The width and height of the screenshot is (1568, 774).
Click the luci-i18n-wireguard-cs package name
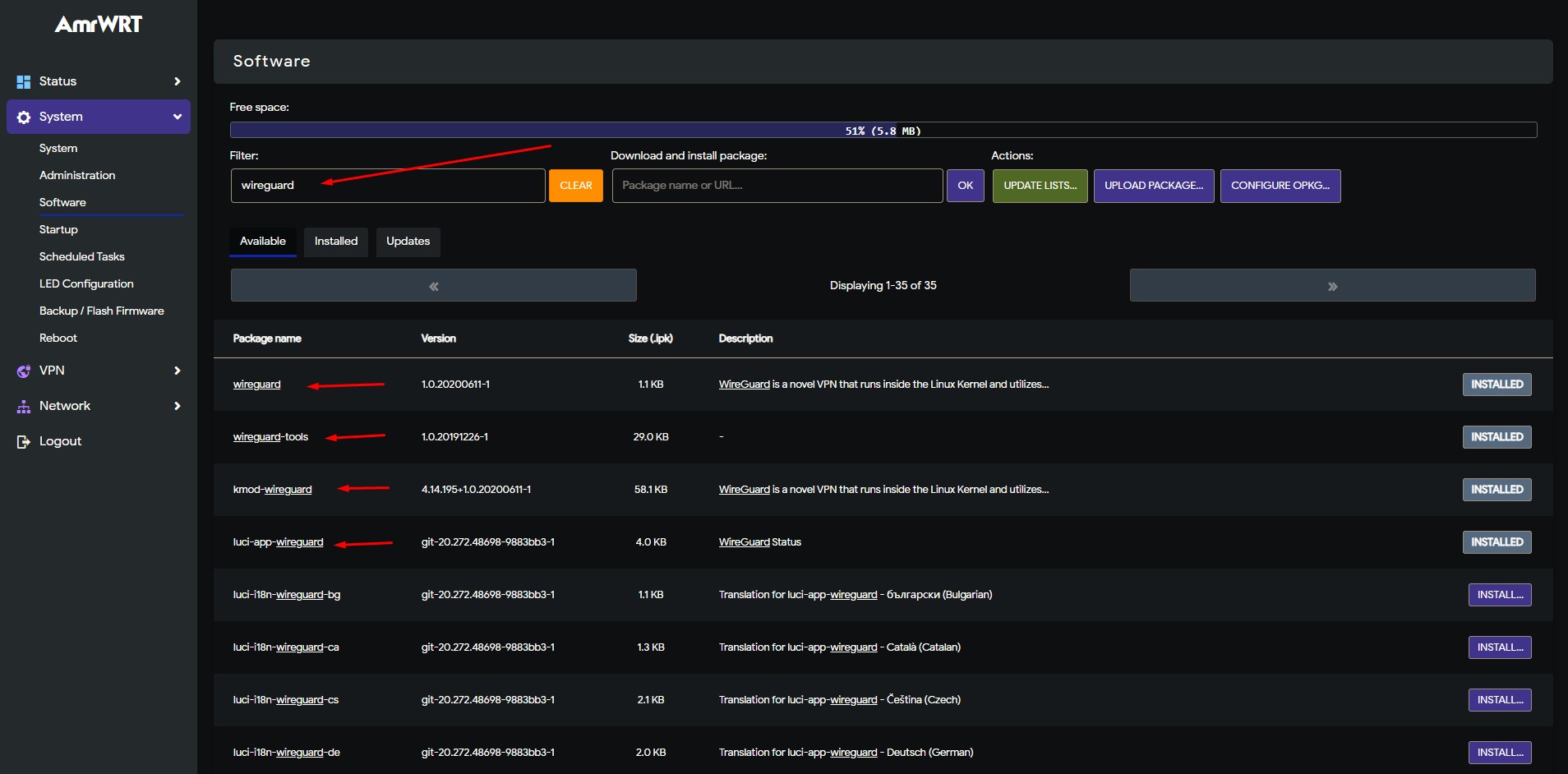[285, 700]
